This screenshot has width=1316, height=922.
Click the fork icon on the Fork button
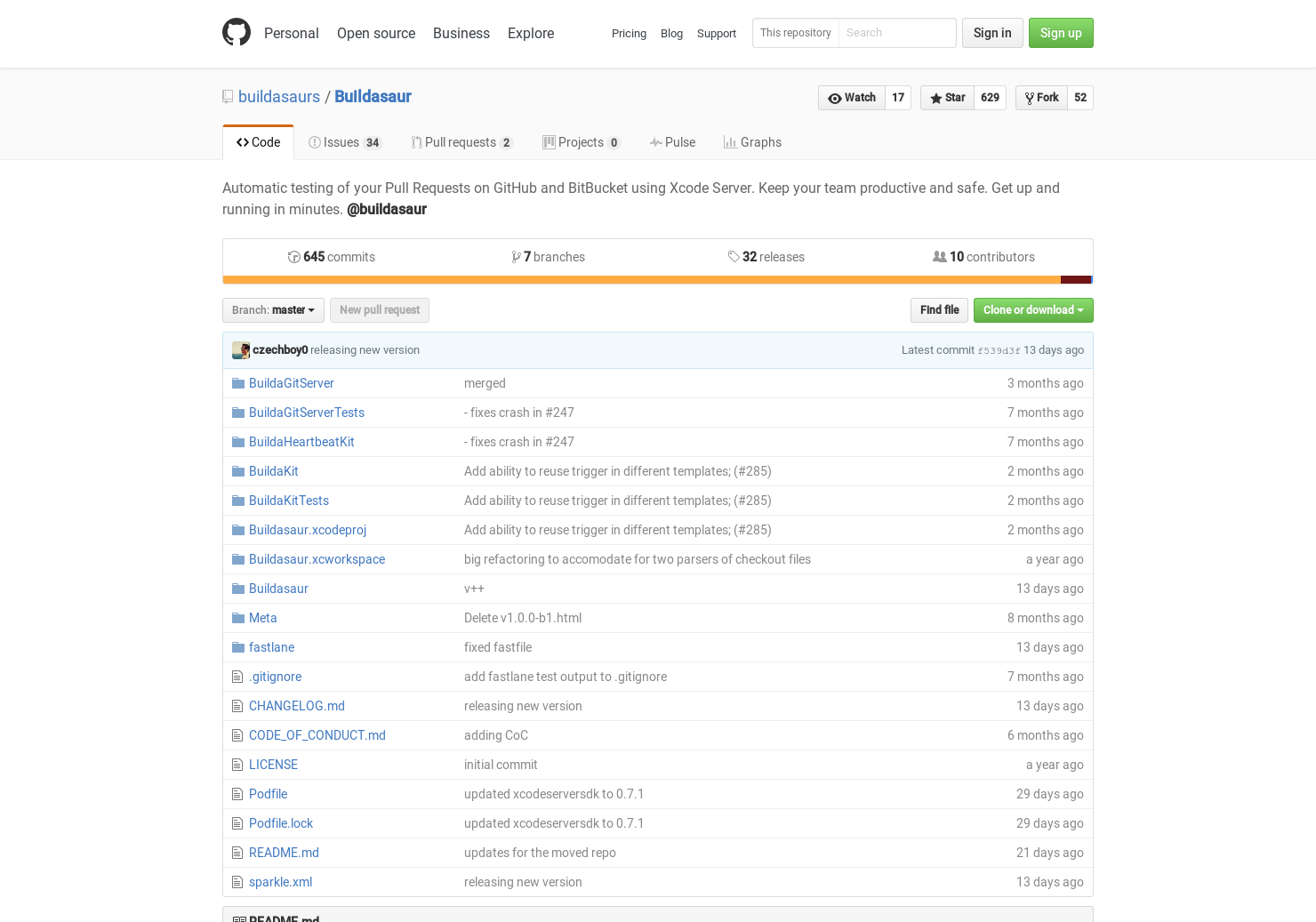(1030, 98)
